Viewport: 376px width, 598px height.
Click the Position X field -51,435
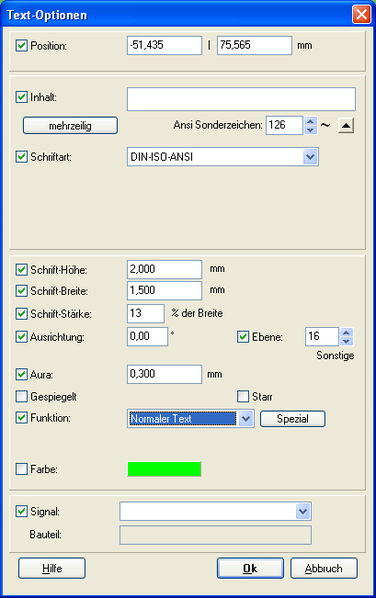point(164,45)
